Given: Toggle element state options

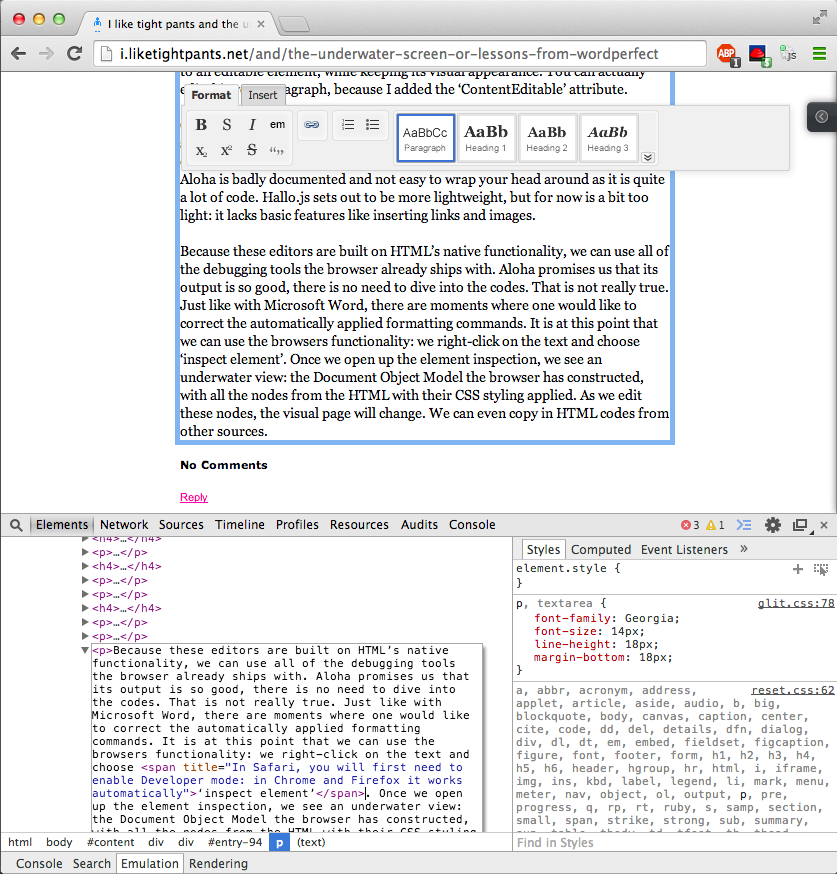Looking at the screenshot, I should pyautogui.click(x=821, y=569).
